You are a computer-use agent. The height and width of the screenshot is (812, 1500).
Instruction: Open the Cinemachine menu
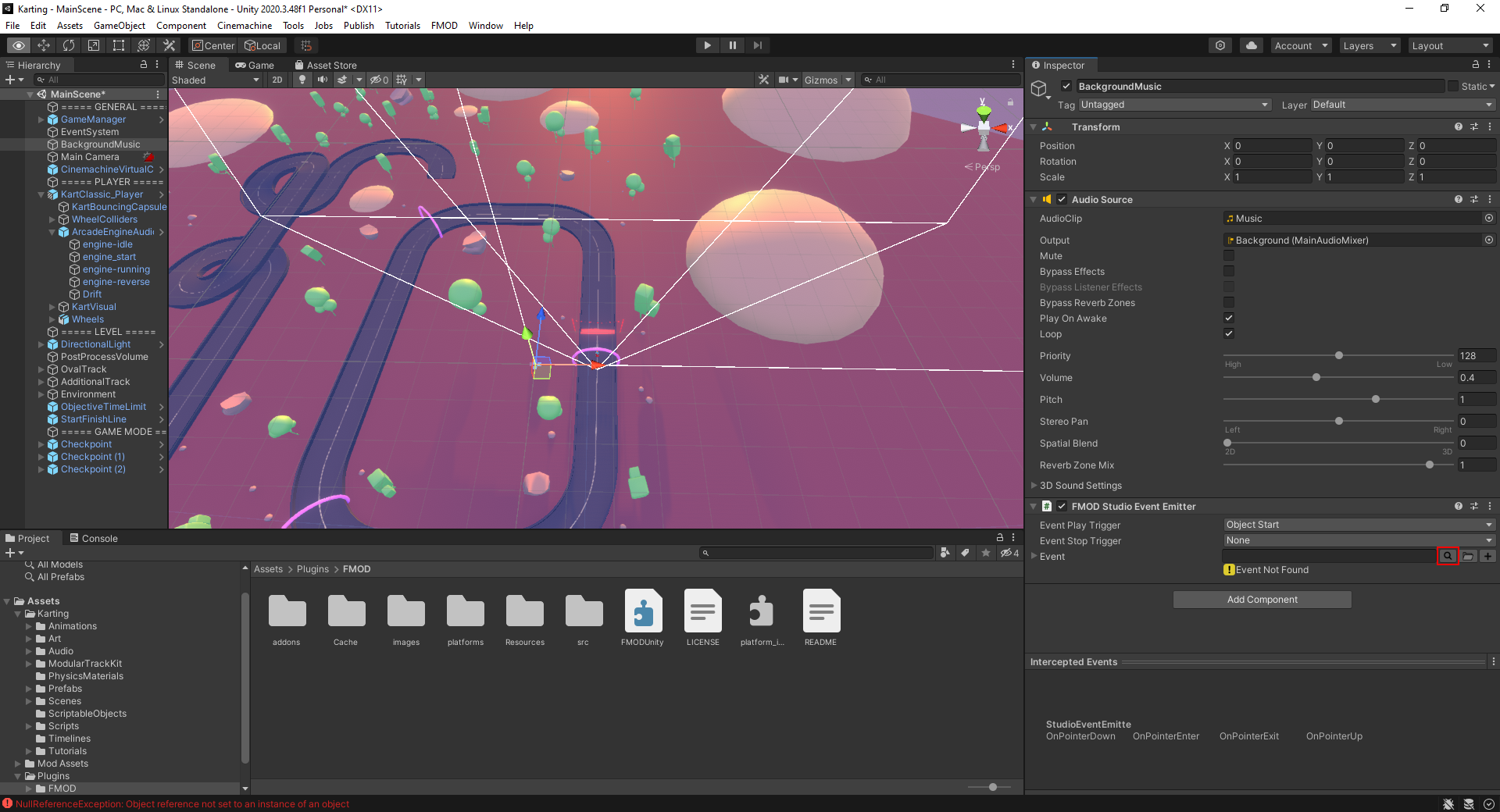click(x=245, y=25)
